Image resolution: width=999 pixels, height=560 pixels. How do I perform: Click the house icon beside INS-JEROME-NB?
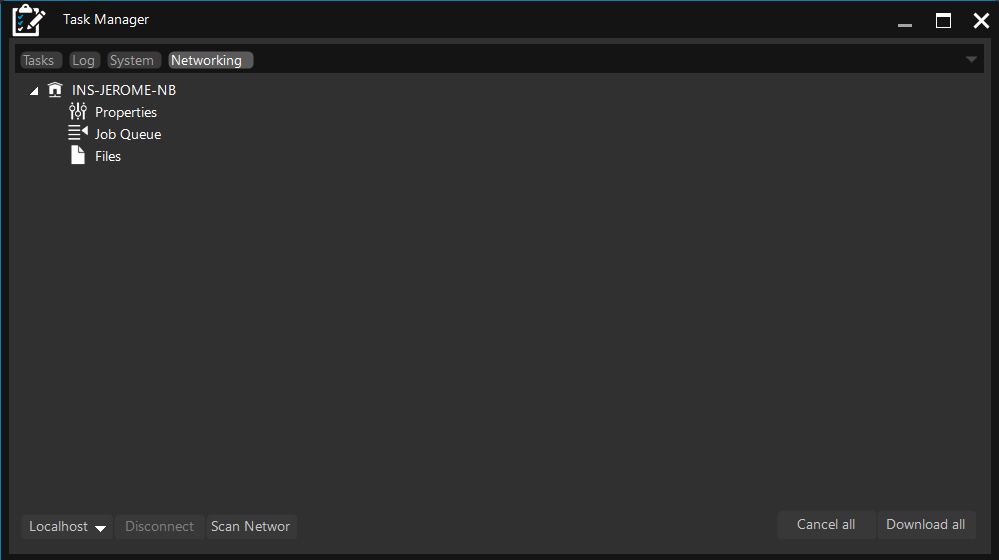point(55,90)
